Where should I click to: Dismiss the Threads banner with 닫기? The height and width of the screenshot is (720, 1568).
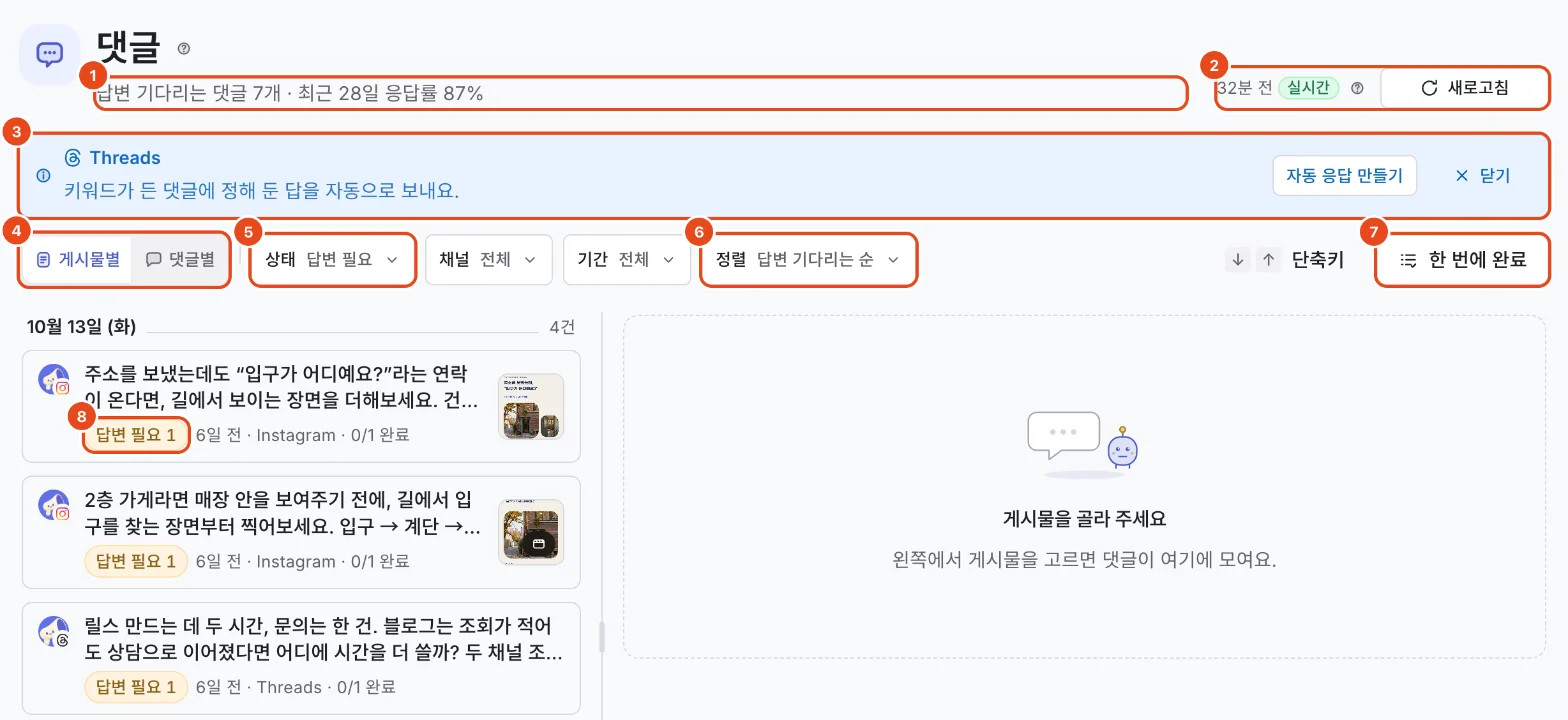(1482, 175)
